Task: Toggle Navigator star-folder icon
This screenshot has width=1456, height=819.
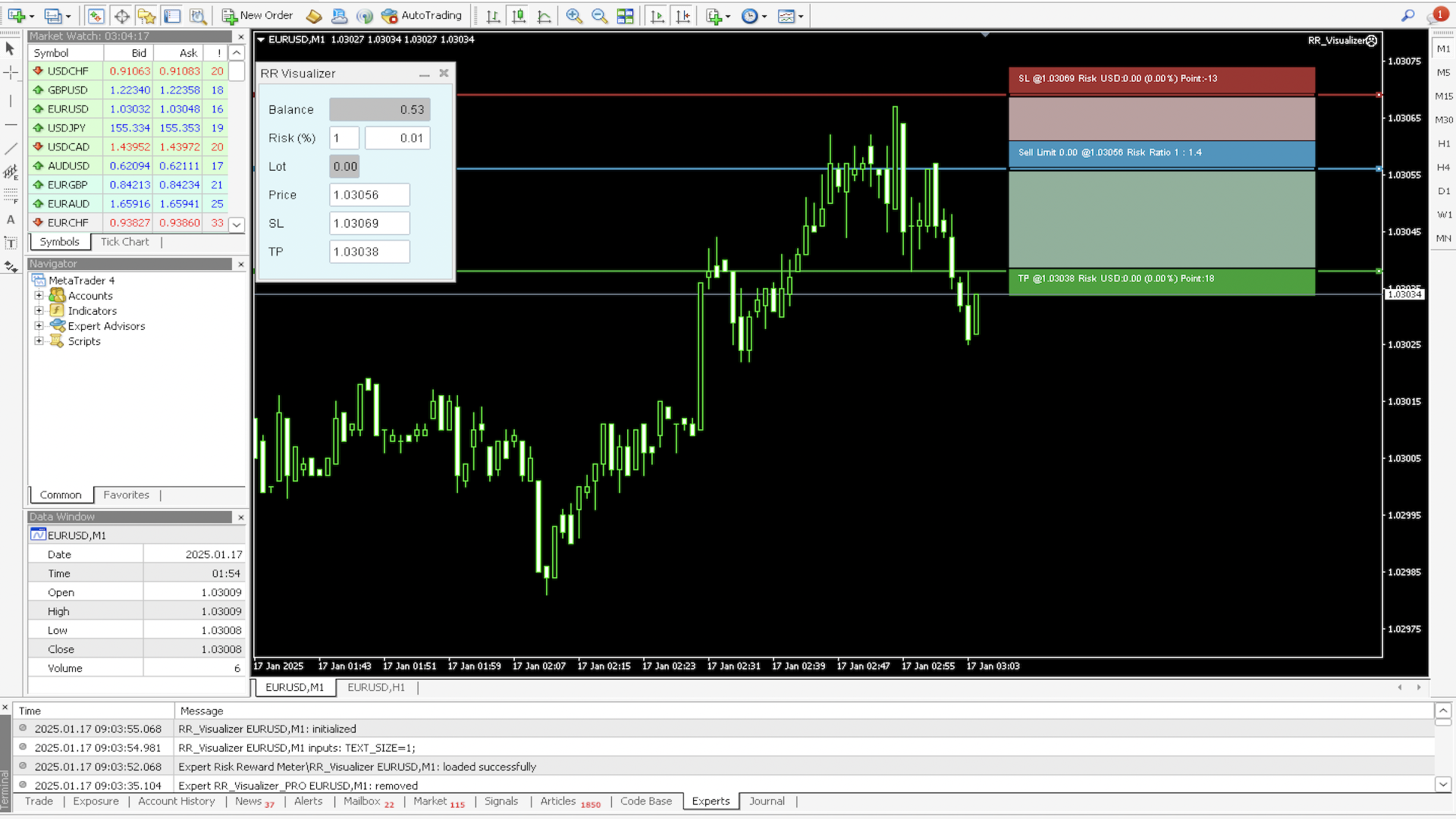Action: click(x=146, y=15)
